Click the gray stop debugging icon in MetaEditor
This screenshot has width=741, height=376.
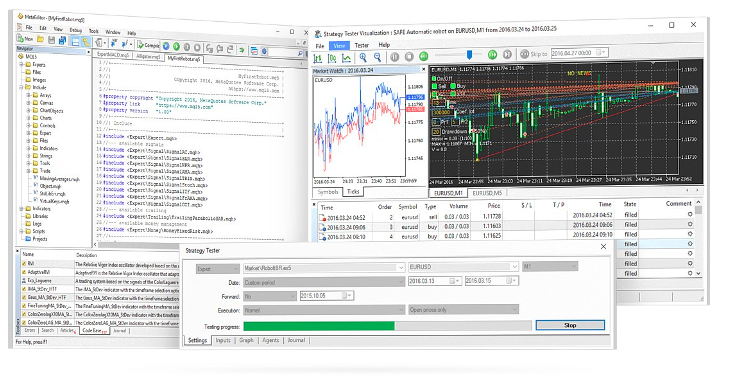point(197,47)
